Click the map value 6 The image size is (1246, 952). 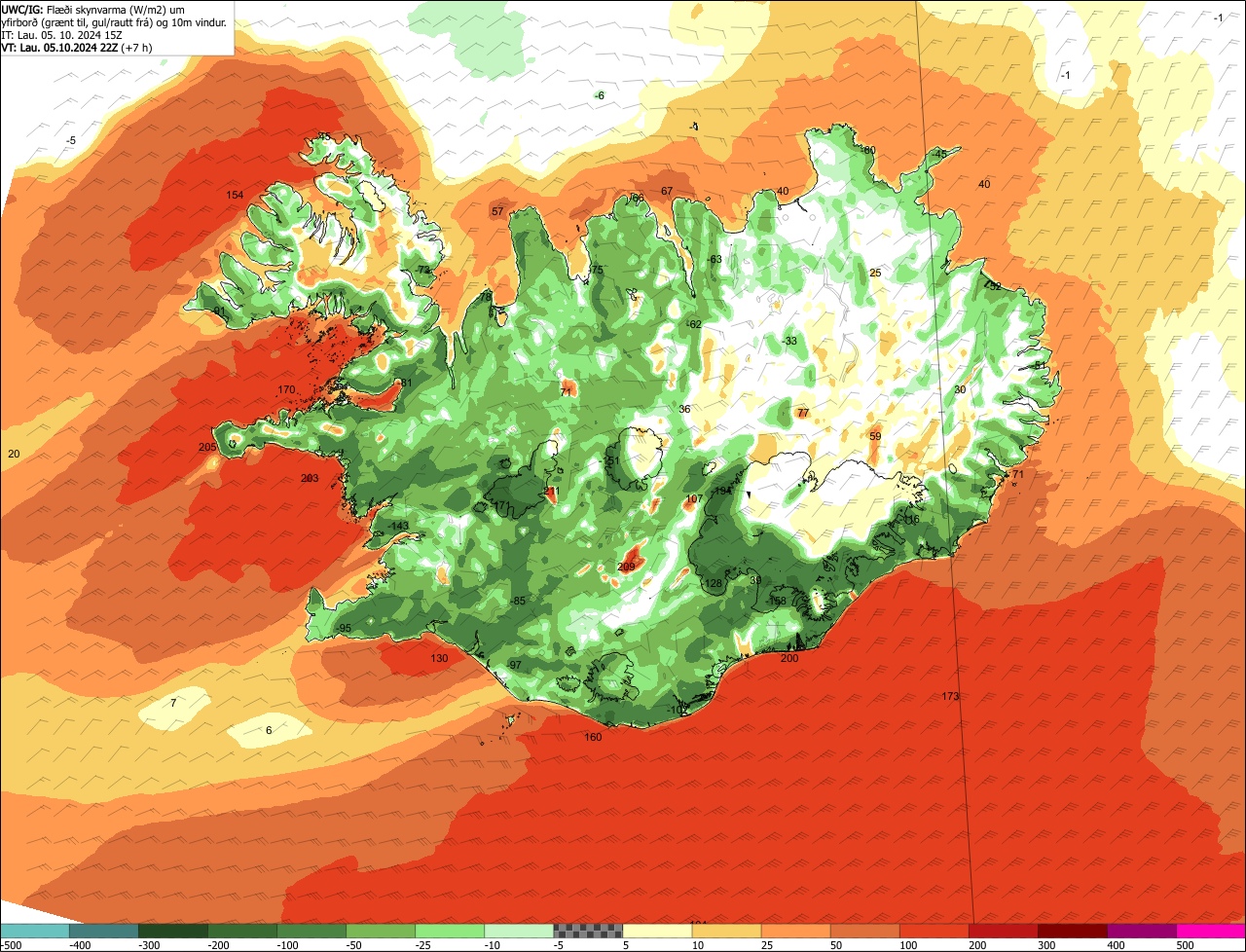point(269,730)
